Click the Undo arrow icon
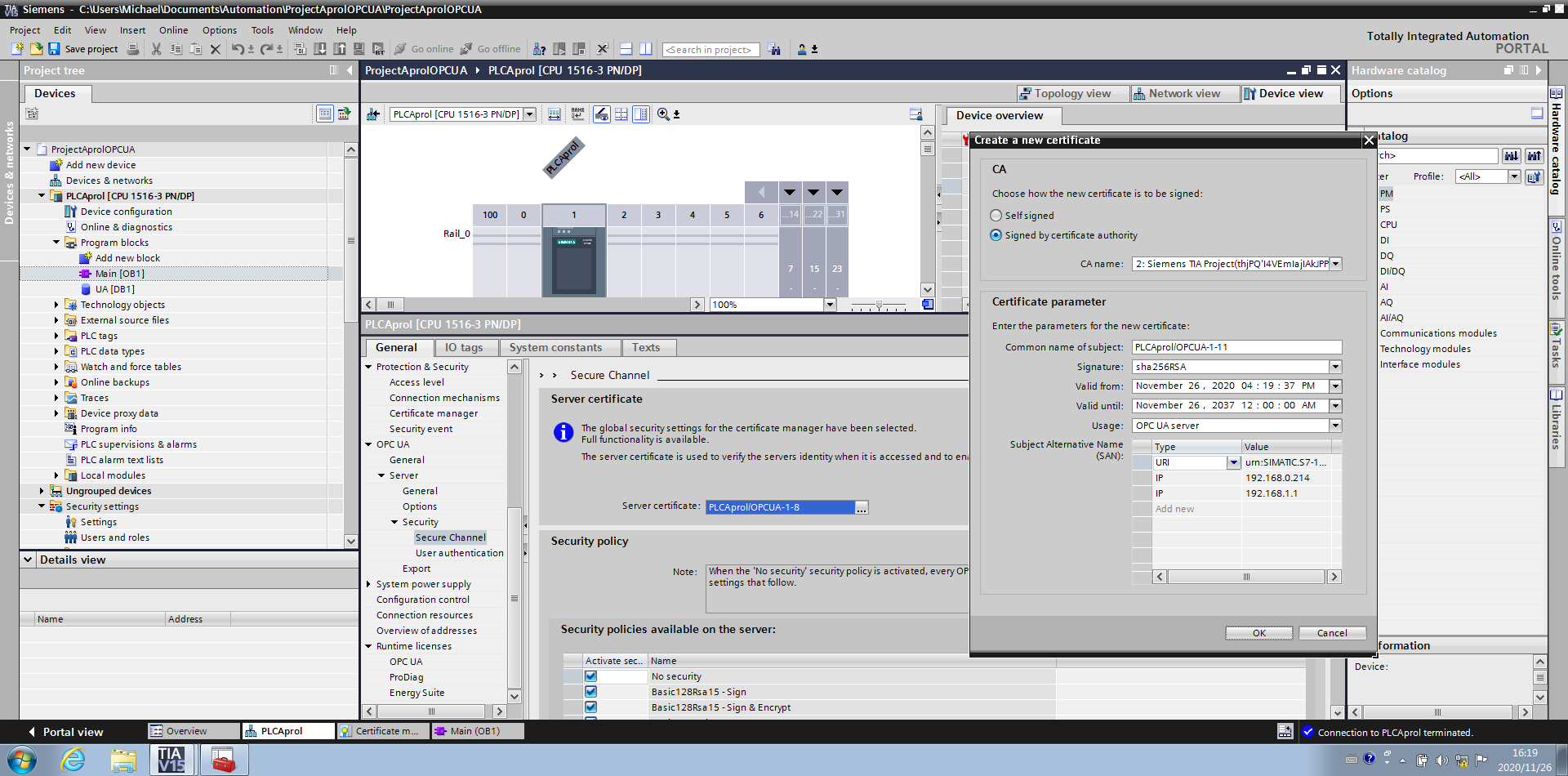 click(237, 49)
